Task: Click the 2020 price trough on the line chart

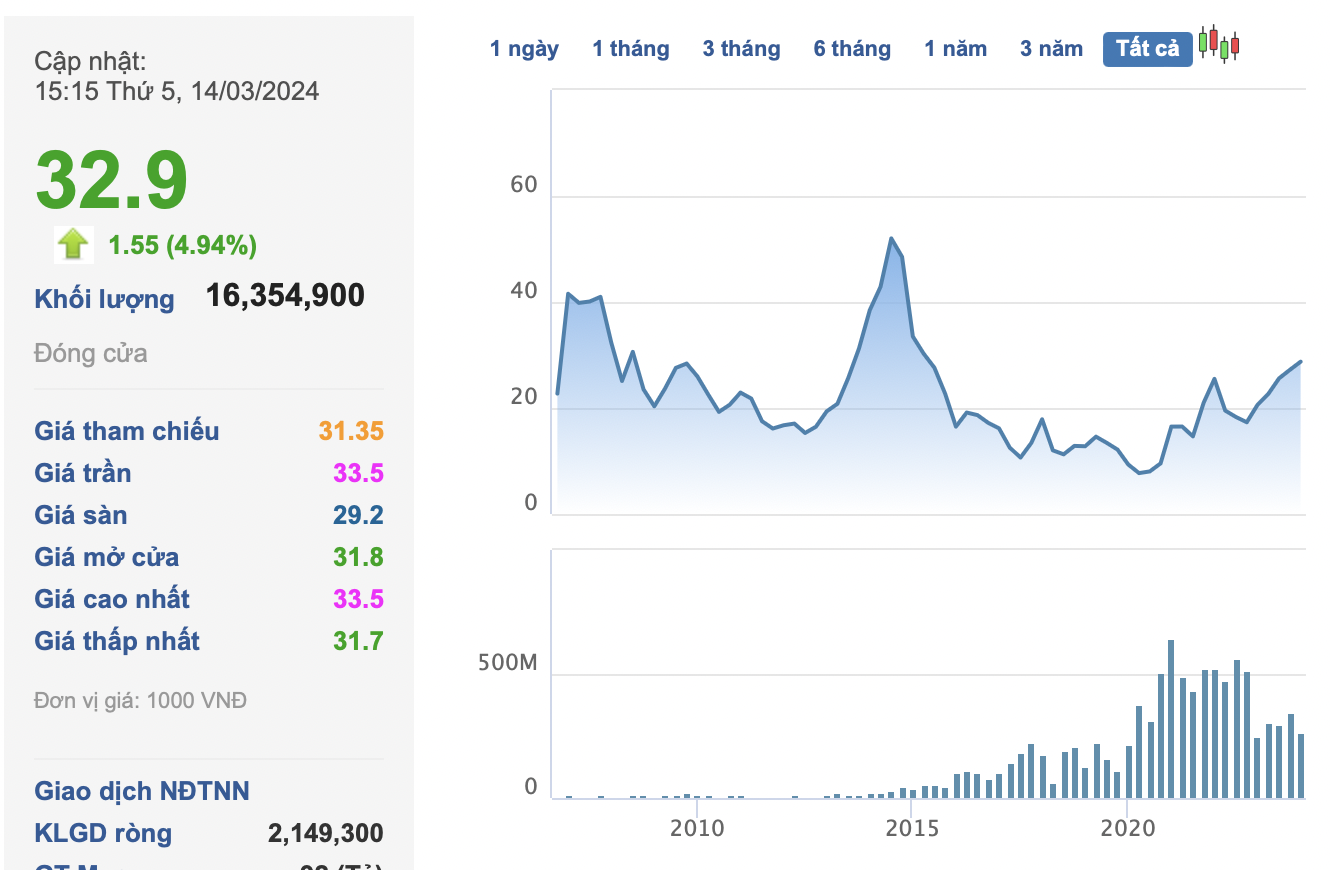Action: [1139, 472]
